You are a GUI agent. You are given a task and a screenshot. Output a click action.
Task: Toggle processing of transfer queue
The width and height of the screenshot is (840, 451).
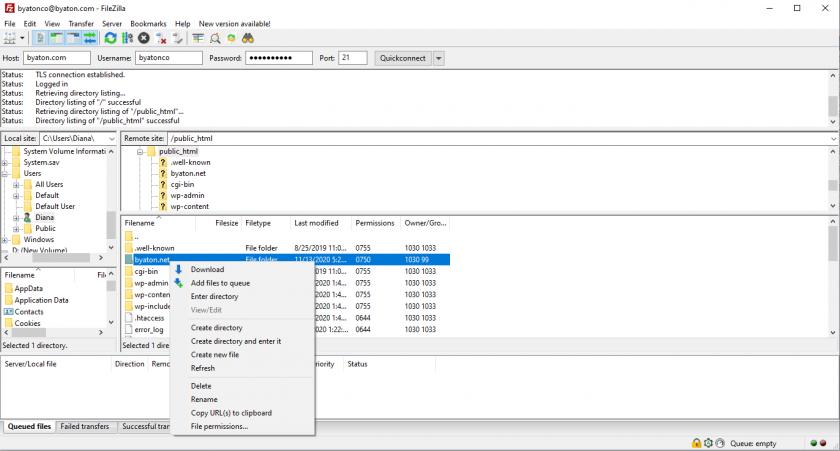pyautogui.click(x=127, y=38)
